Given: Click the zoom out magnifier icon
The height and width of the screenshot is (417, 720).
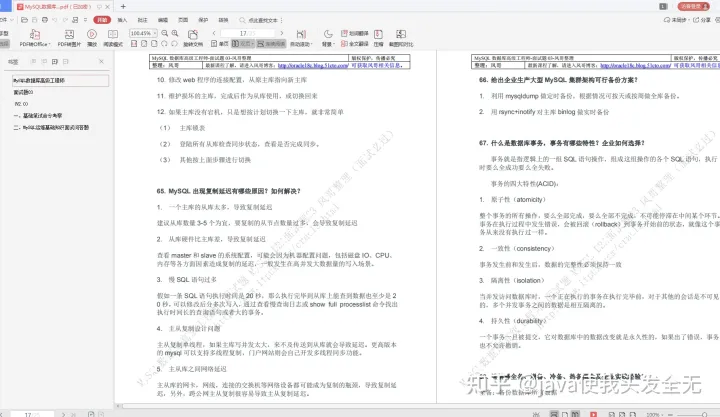Looking at the screenshot, I should [165, 33].
